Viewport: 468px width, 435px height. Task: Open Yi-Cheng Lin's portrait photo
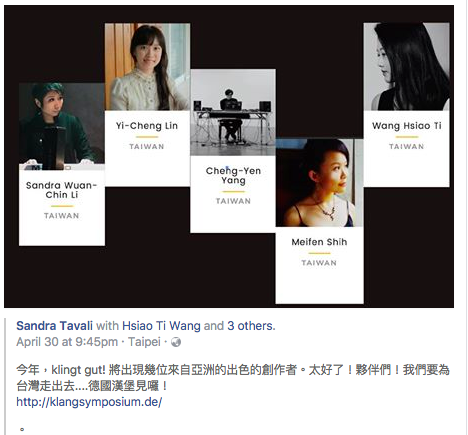(x=147, y=67)
